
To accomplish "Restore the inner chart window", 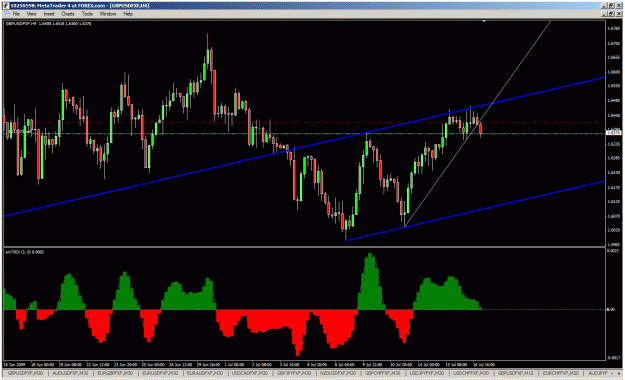I will (611, 14).
